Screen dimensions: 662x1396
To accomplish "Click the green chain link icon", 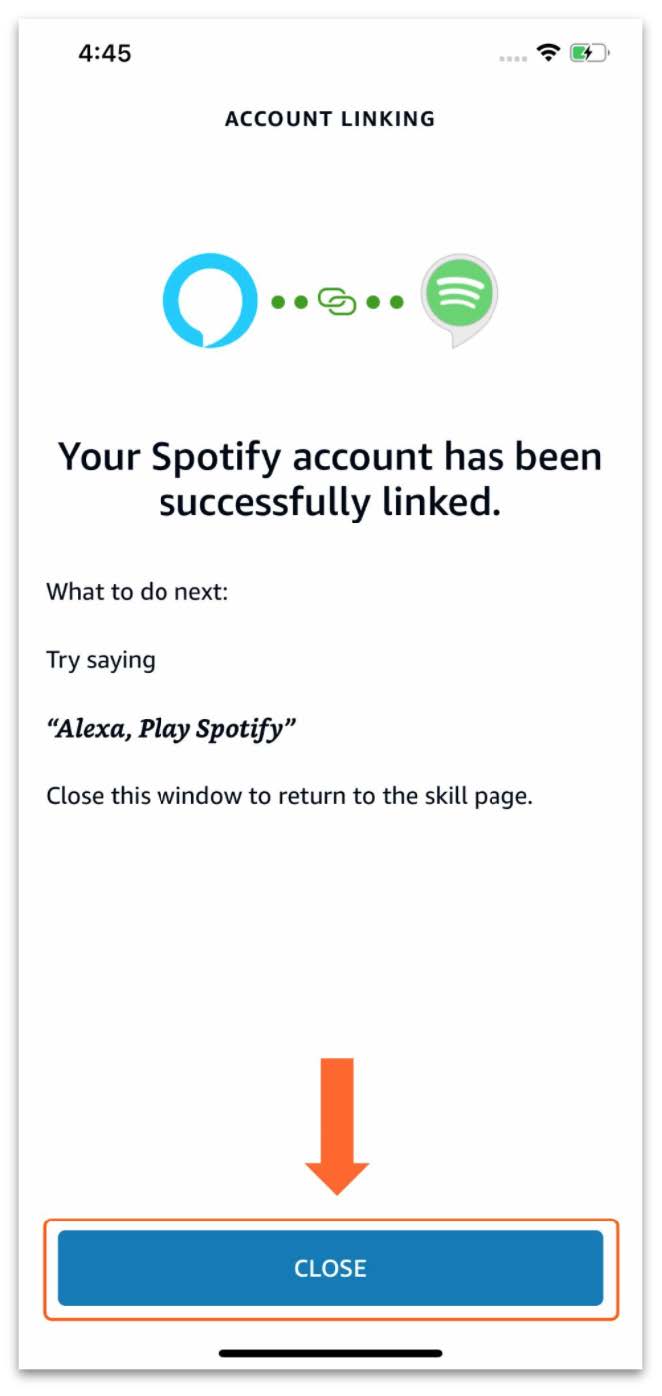I will (x=337, y=301).
